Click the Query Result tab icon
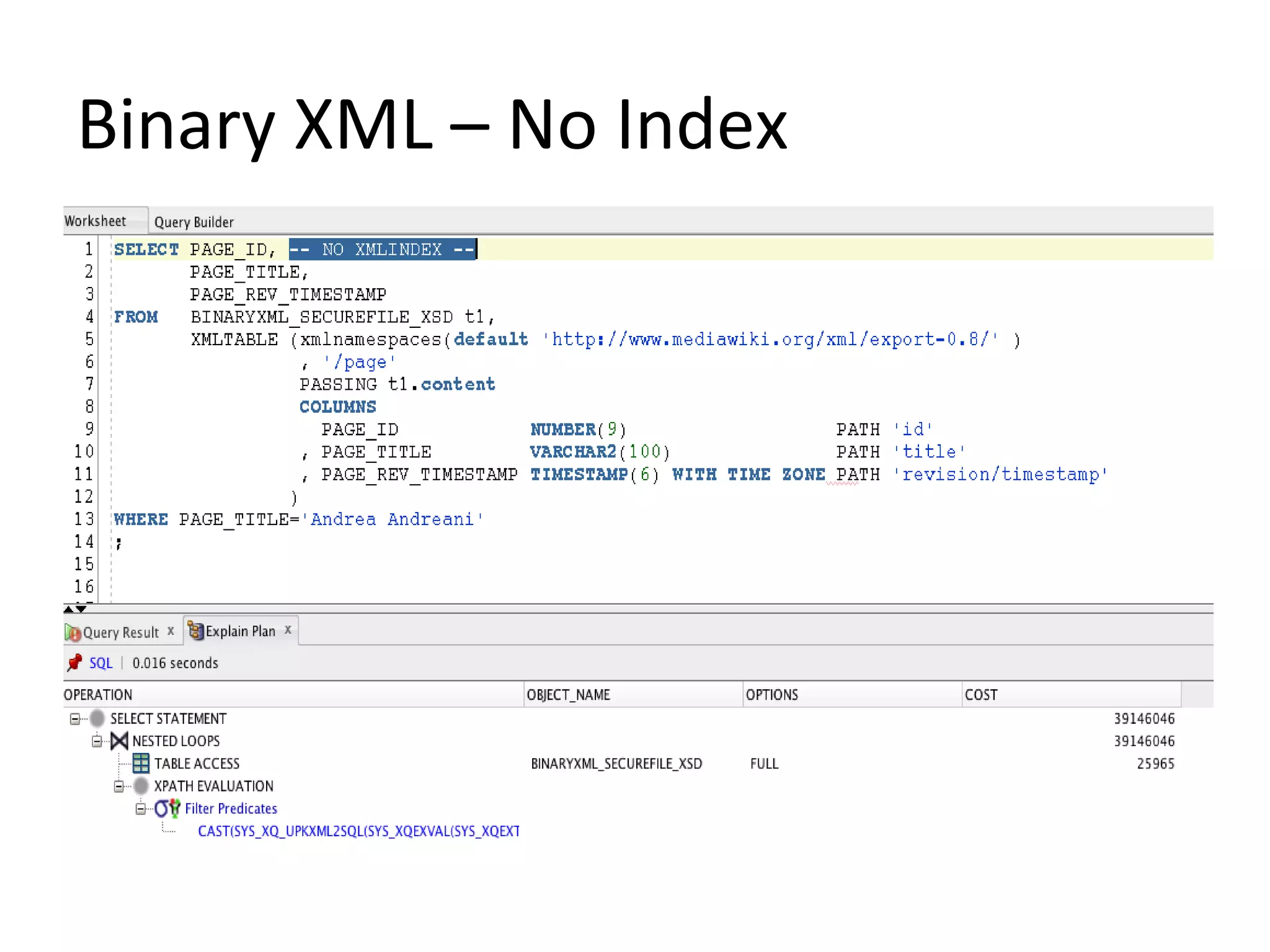Image resolution: width=1270 pixels, height=952 pixels. (73, 633)
